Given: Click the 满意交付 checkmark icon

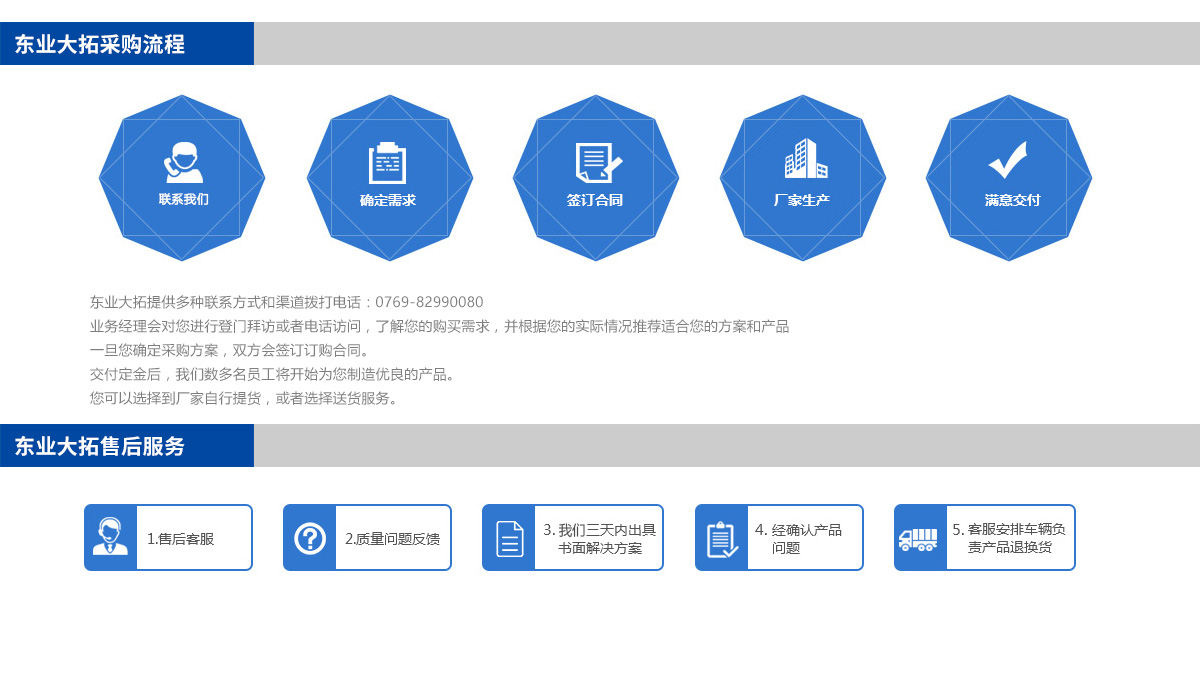Looking at the screenshot, I should 1008,160.
